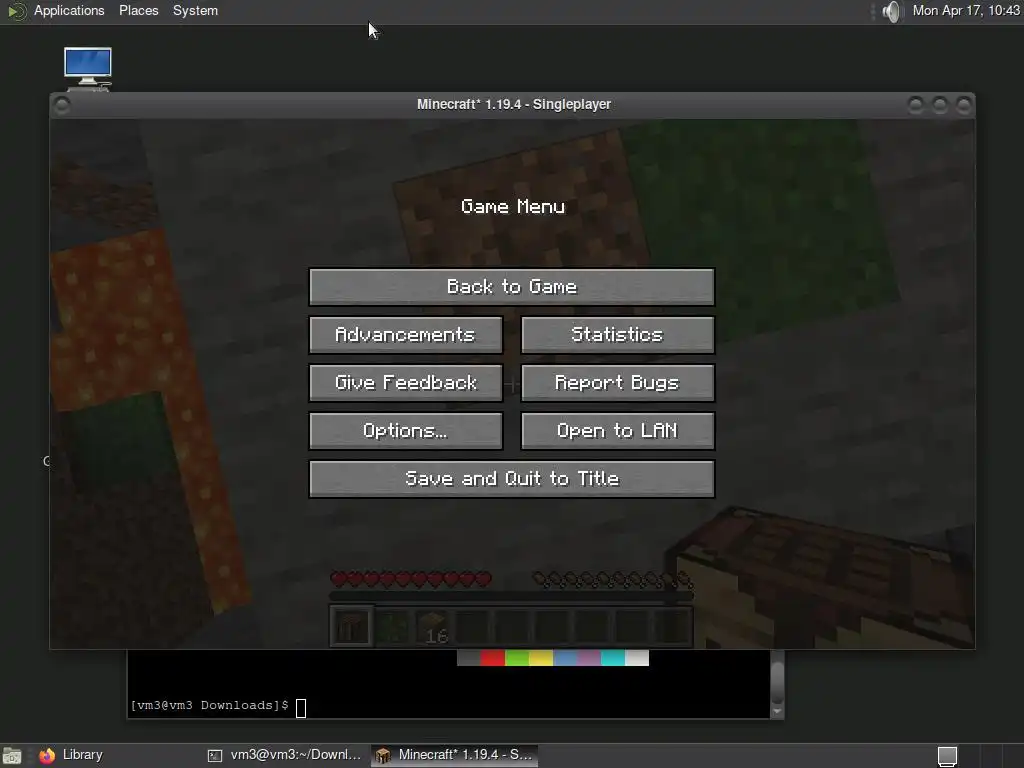1024x768 pixels.
Task: Select hotbar slot with 16 planks
Action: pyautogui.click(x=432, y=627)
